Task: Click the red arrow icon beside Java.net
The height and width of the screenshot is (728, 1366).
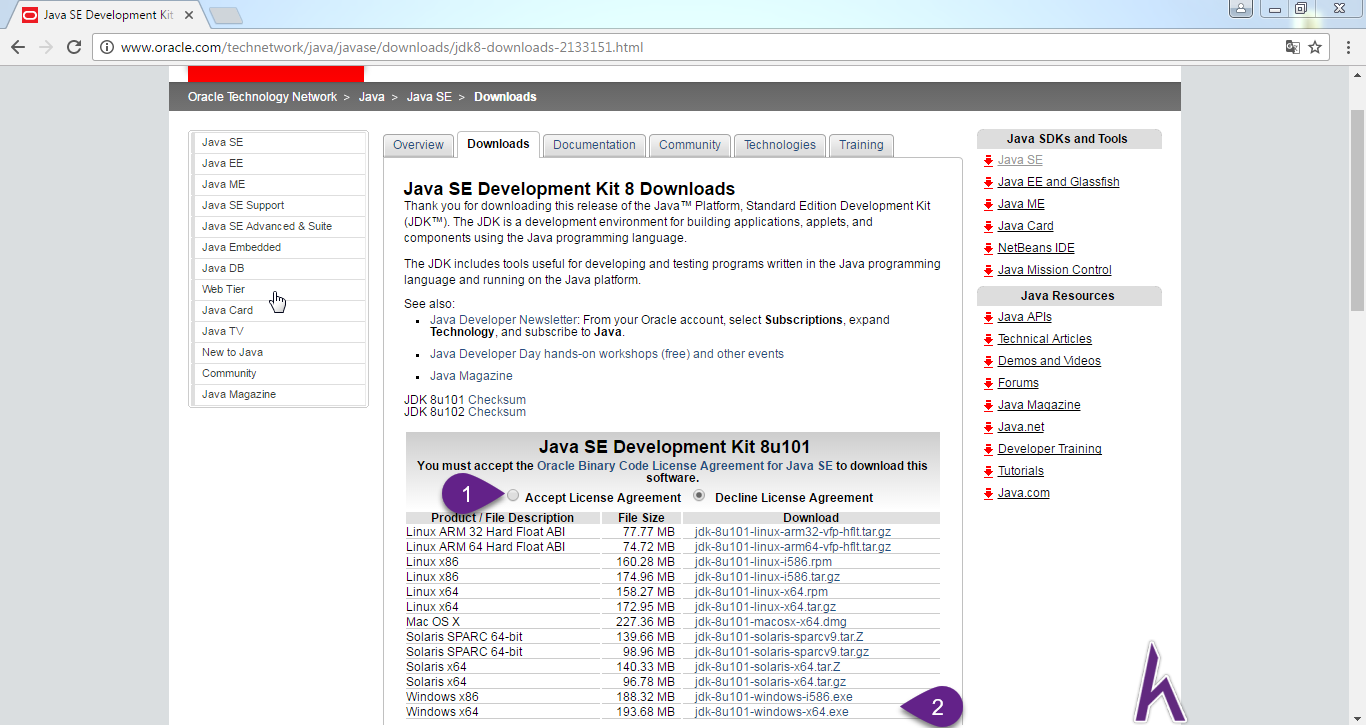Action: click(988, 427)
